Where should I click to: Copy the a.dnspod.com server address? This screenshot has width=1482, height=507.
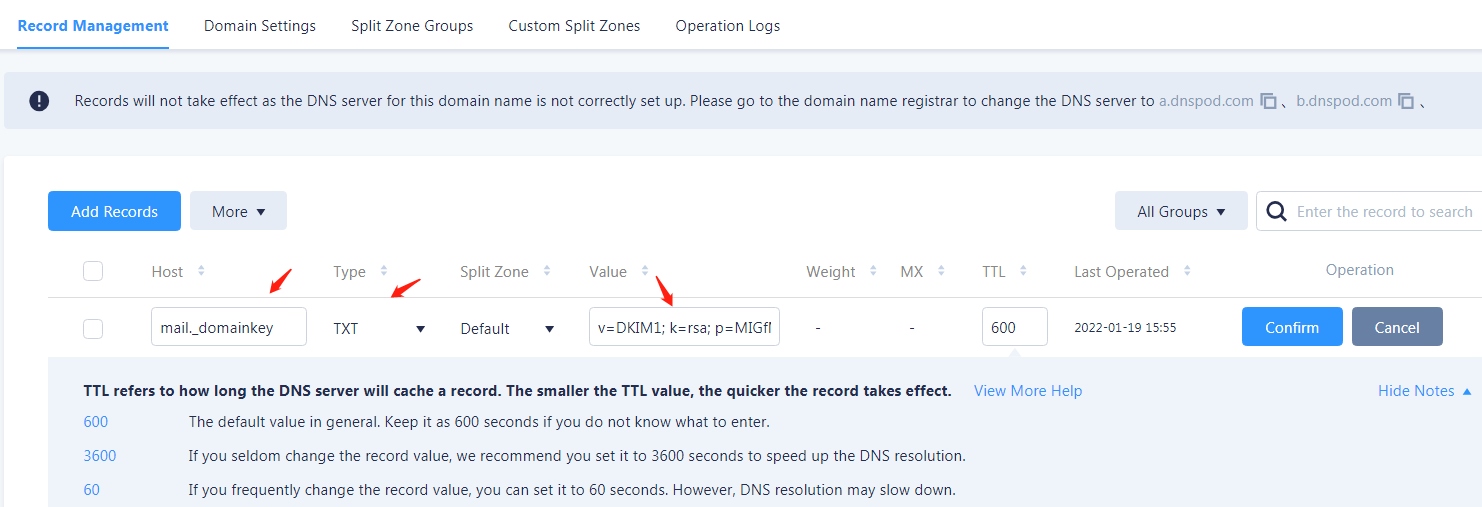tap(1268, 101)
